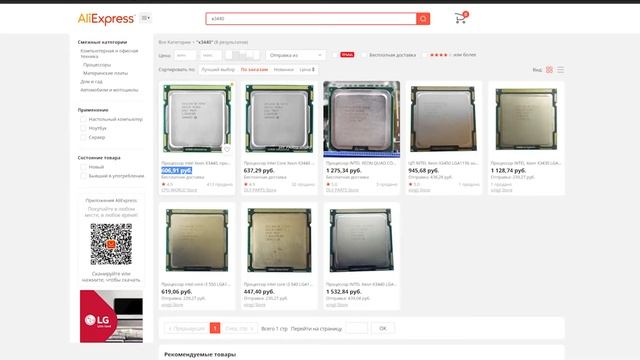
Task: Click the price distribution histogram
Action: coord(242,55)
